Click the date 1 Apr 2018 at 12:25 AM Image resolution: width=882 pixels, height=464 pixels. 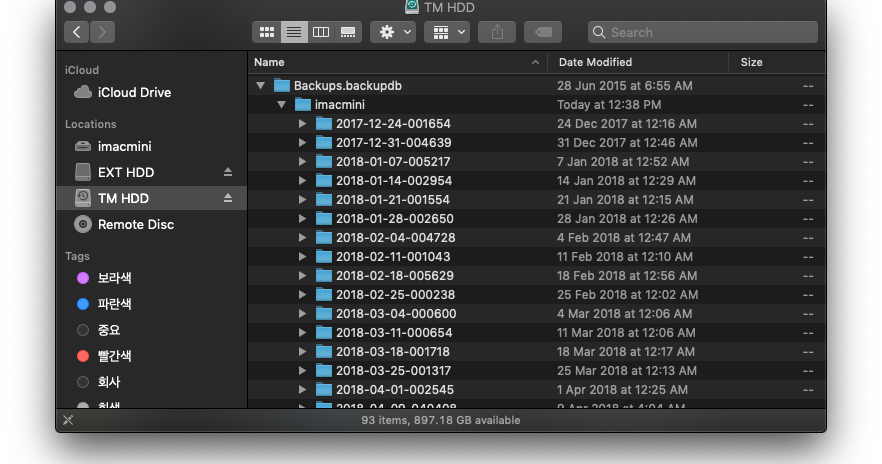pos(622,390)
